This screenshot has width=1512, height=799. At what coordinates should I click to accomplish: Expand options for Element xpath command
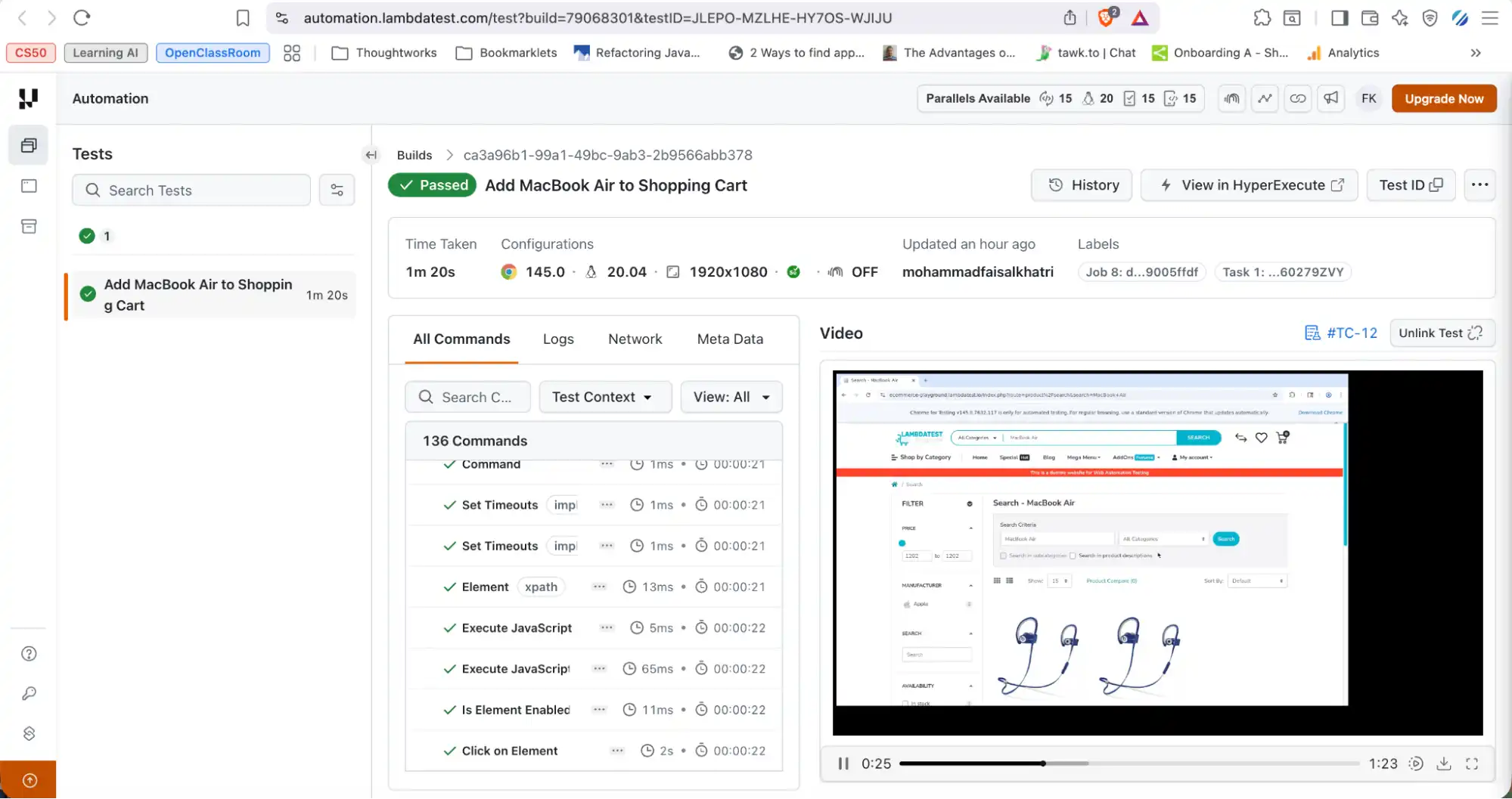[x=600, y=587]
